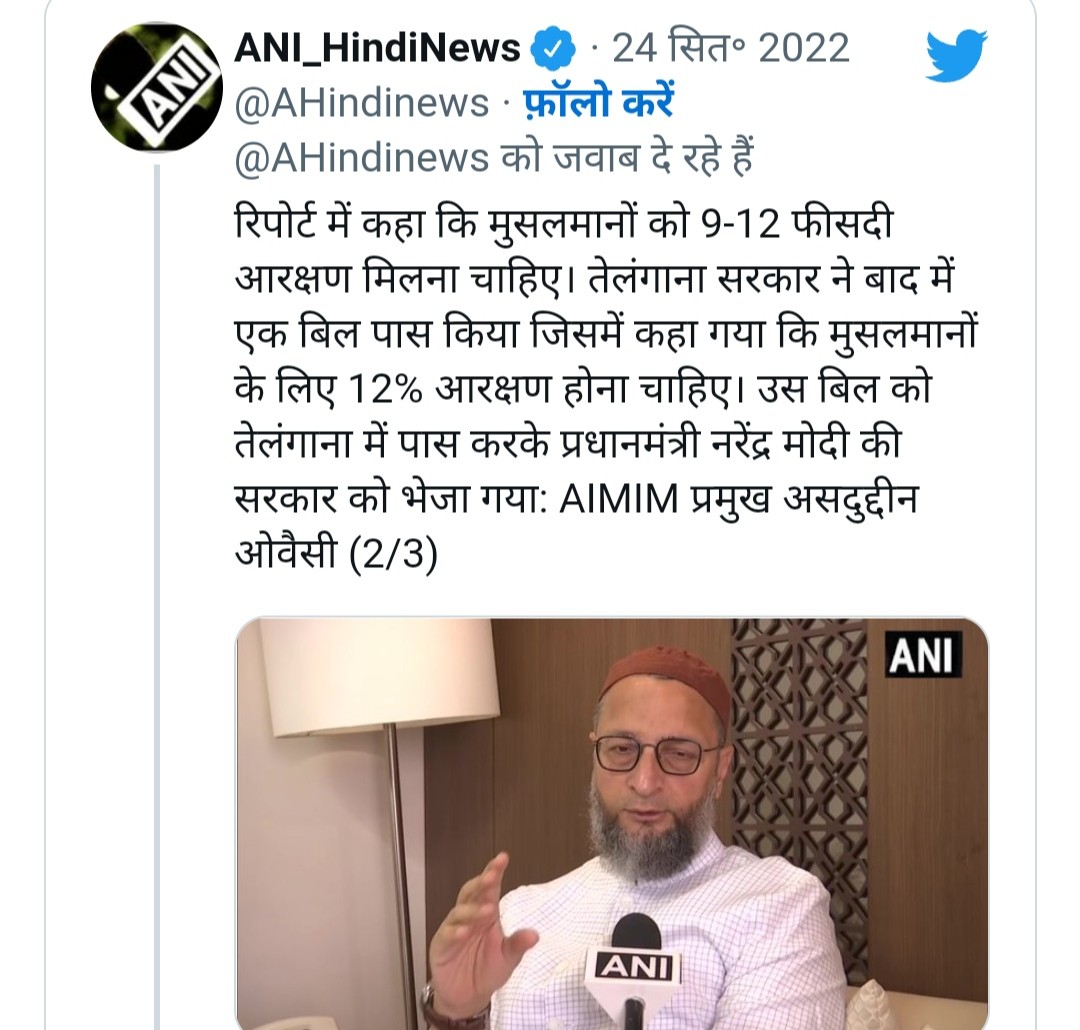Screen dimensions: 1080x1030
Task: Click the (2/3) thread counter text
Action: [x=393, y=553]
